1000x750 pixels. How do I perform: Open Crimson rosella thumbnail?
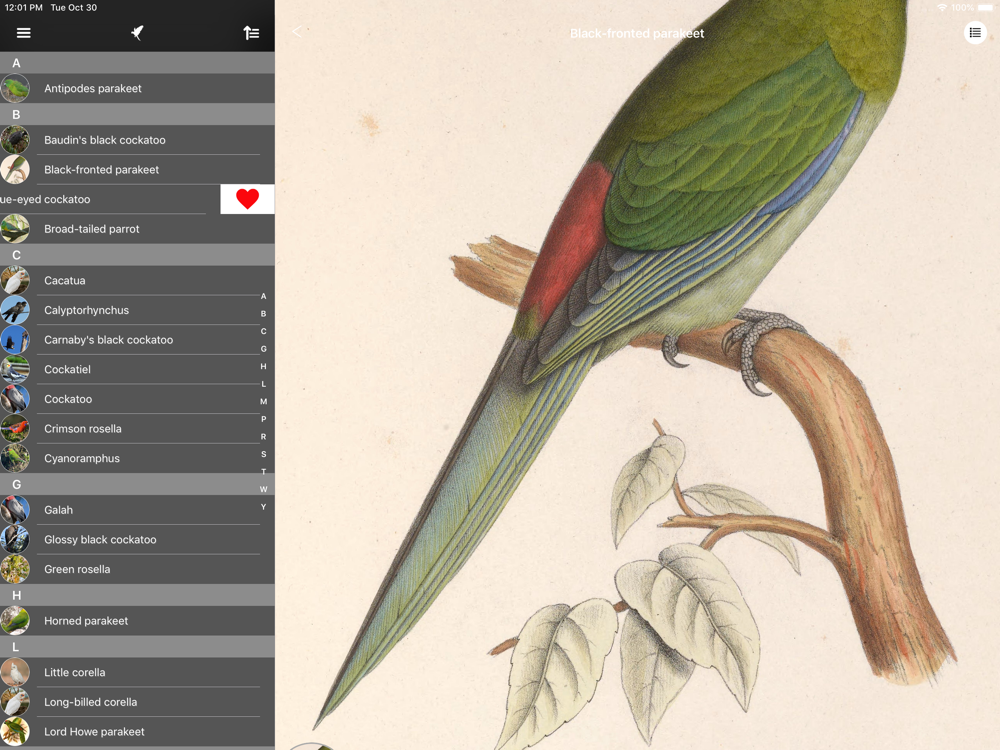coord(15,429)
